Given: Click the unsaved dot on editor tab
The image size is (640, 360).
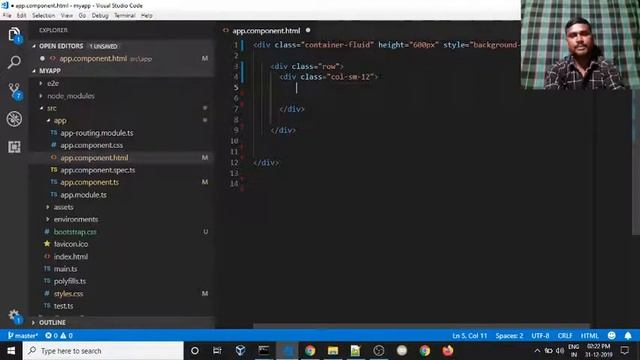Looking at the screenshot, I should click(308, 30).
